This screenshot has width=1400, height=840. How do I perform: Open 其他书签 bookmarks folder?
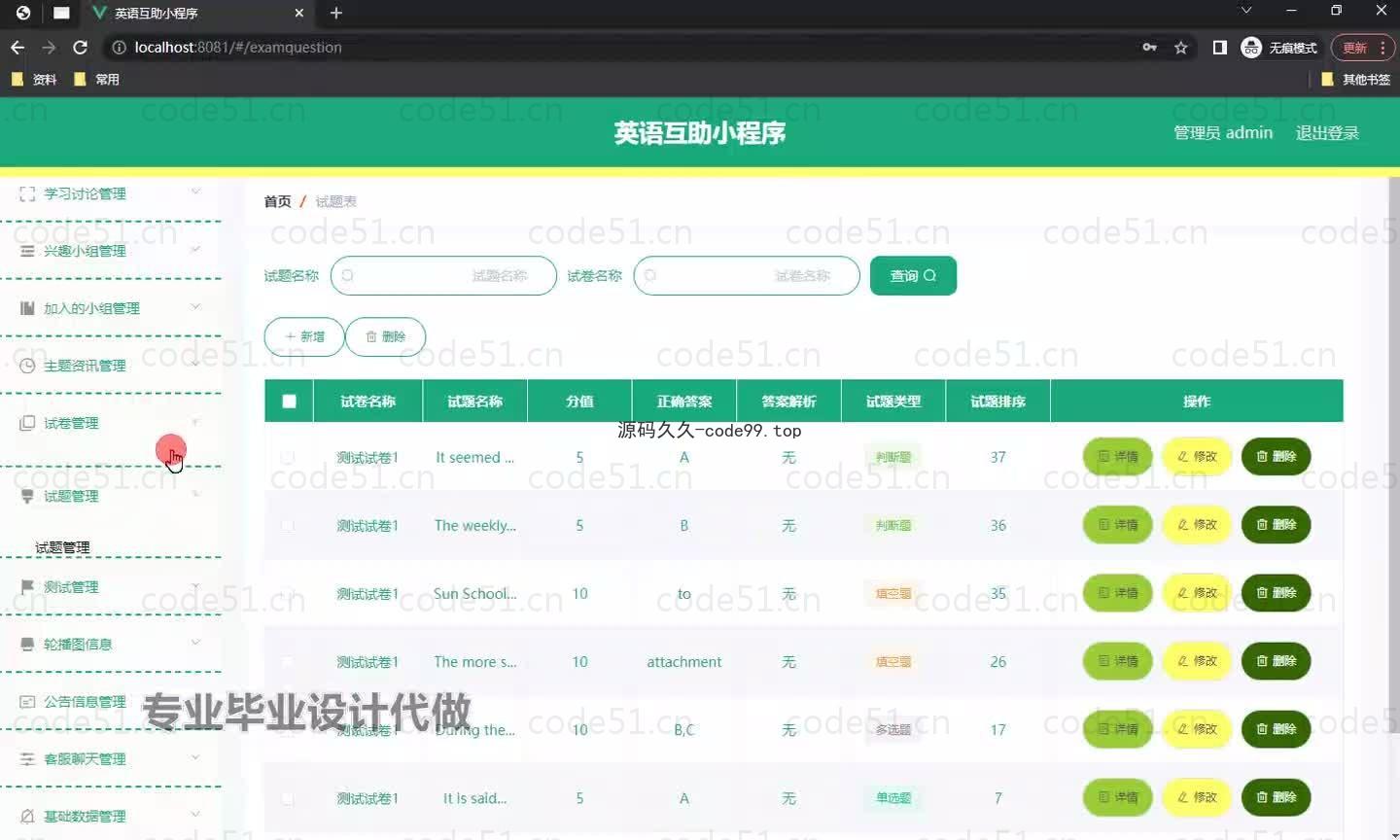[x=1355, y=79]
